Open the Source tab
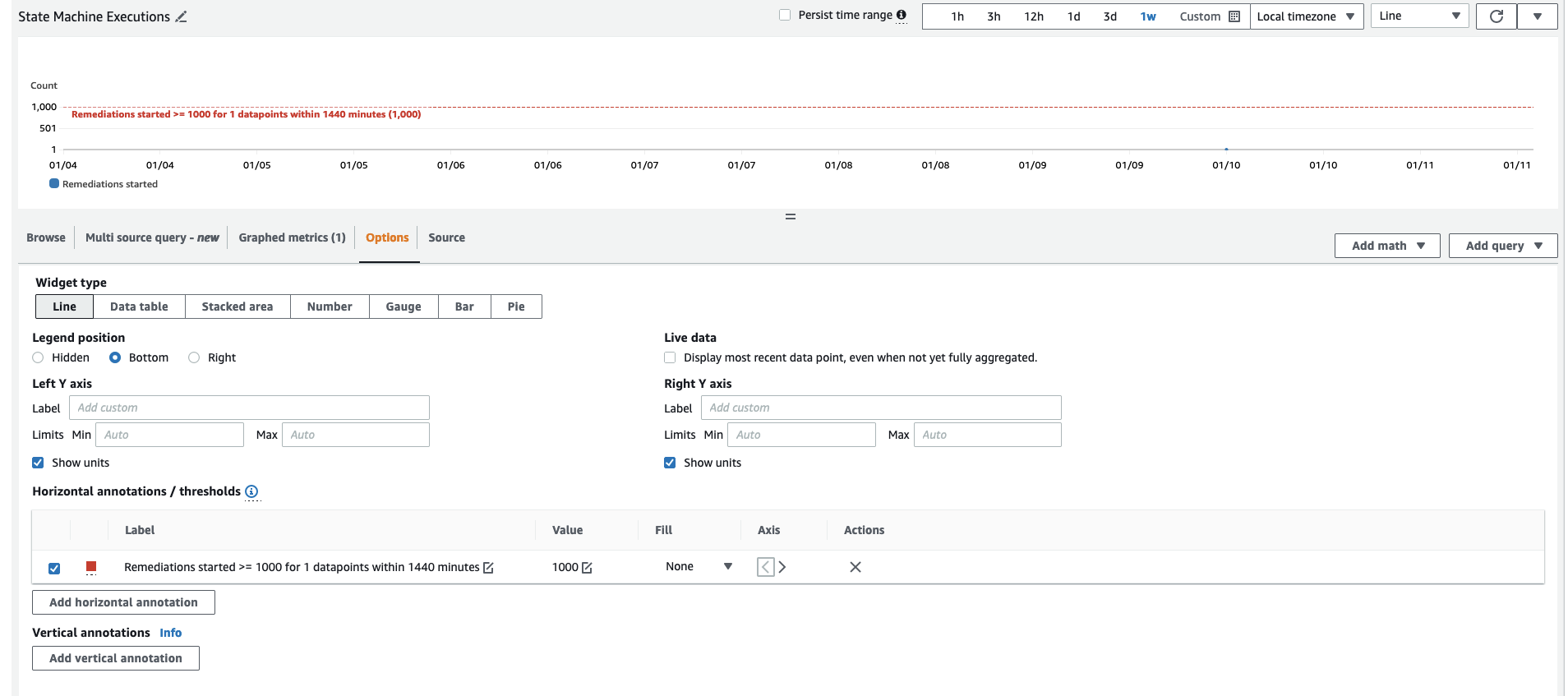 click(446, 237)
